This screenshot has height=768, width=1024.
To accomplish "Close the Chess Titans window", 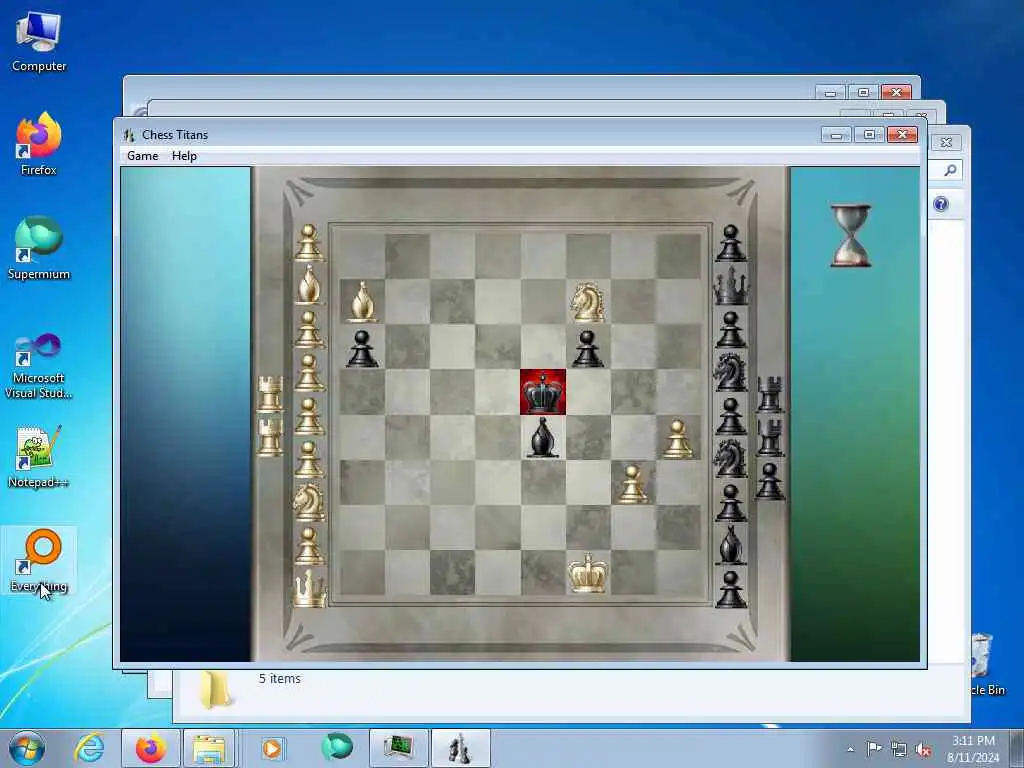I will click(902, 135).
